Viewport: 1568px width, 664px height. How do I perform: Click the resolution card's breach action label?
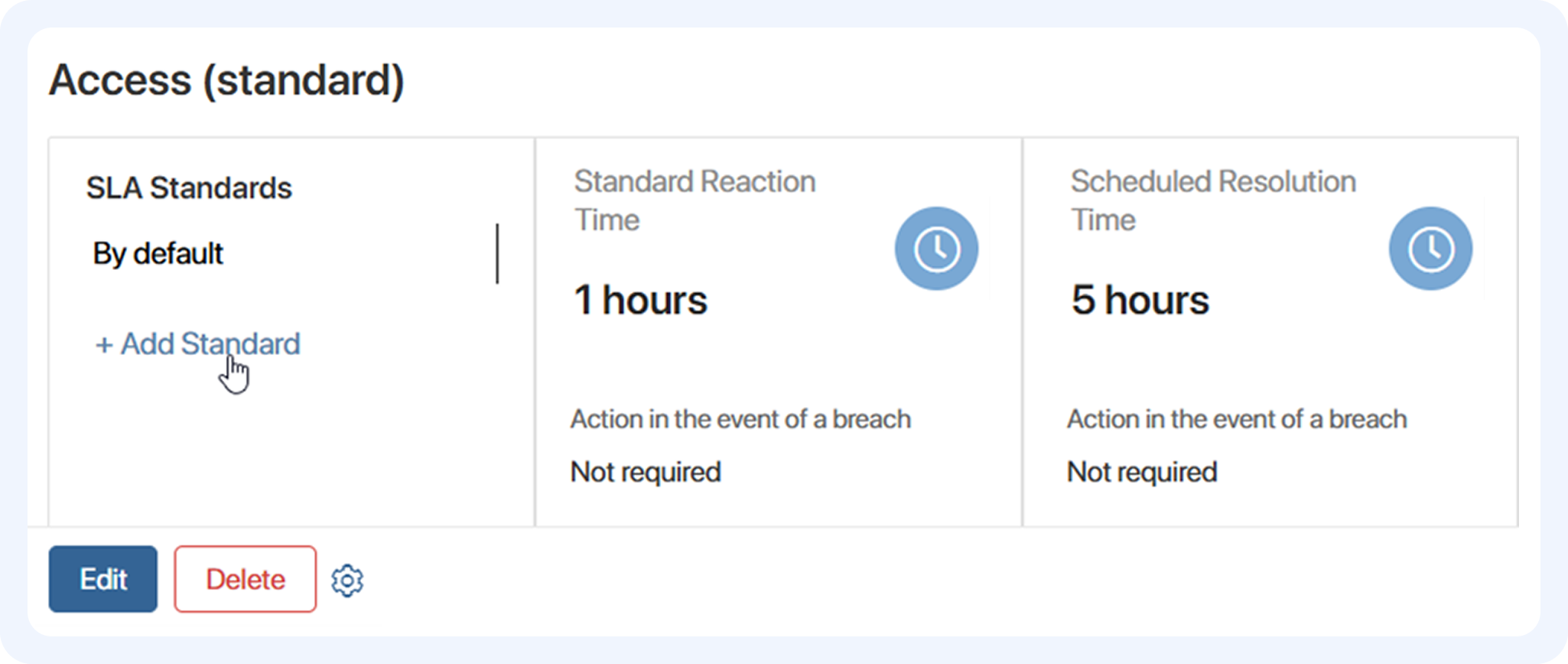[x=1237, y=419]
